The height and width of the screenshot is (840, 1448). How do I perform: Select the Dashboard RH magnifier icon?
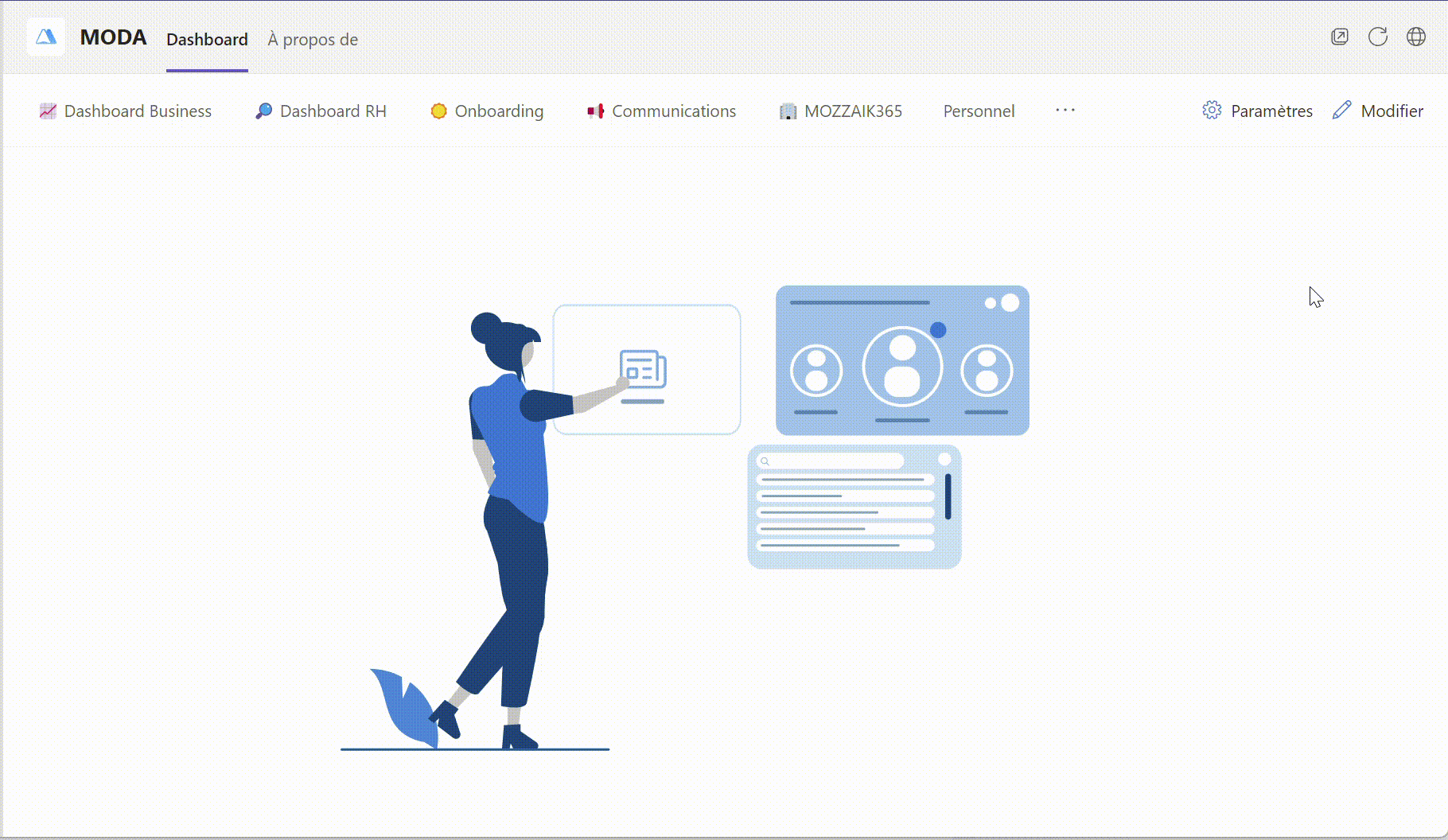[x=263, y=111]
